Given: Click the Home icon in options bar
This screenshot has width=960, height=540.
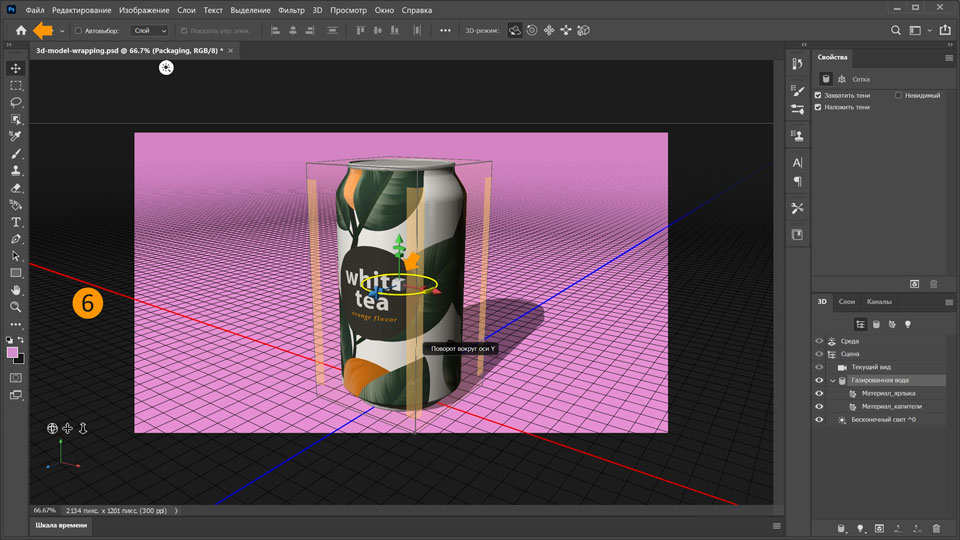Looking at the screenshot, I should coord(21,31).
